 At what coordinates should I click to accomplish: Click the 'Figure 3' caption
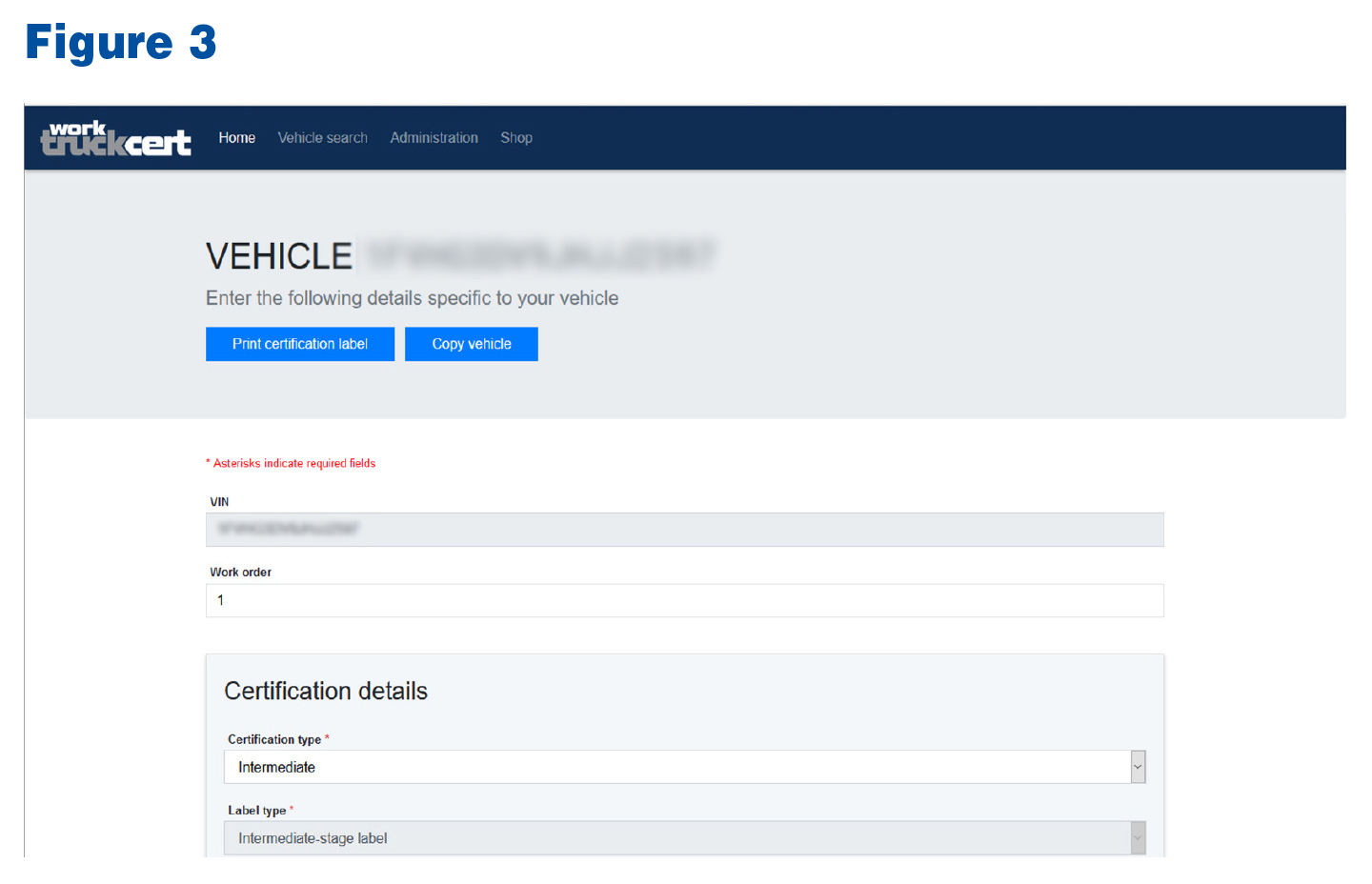click(121, 43)
